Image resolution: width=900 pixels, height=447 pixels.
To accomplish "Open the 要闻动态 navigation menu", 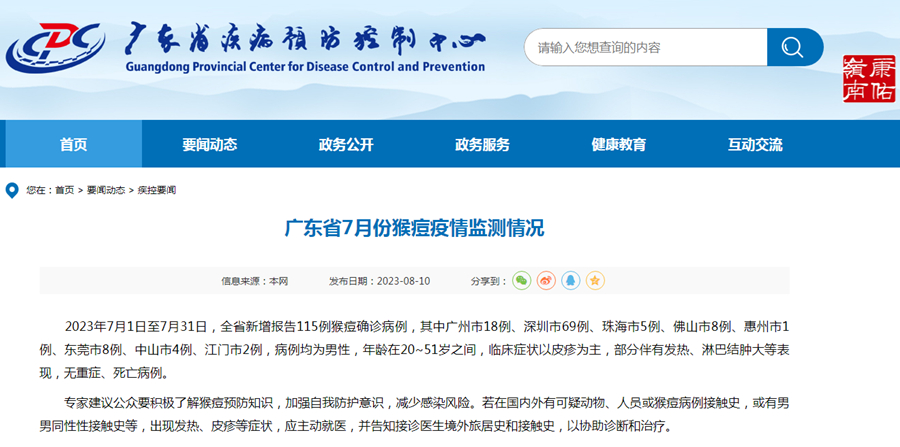I will pos(209,144).
